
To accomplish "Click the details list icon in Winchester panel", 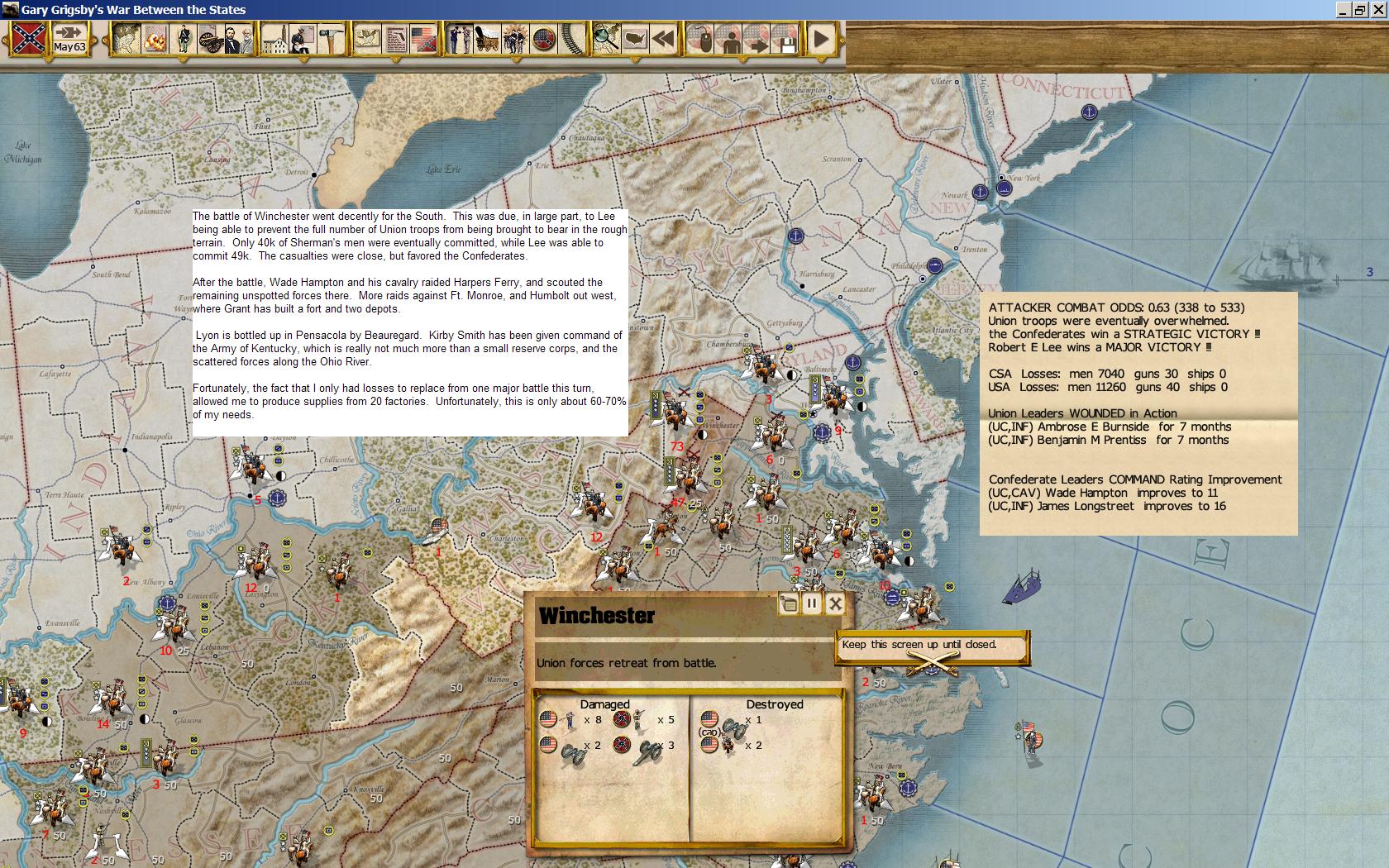I will (x=788, y=603).
